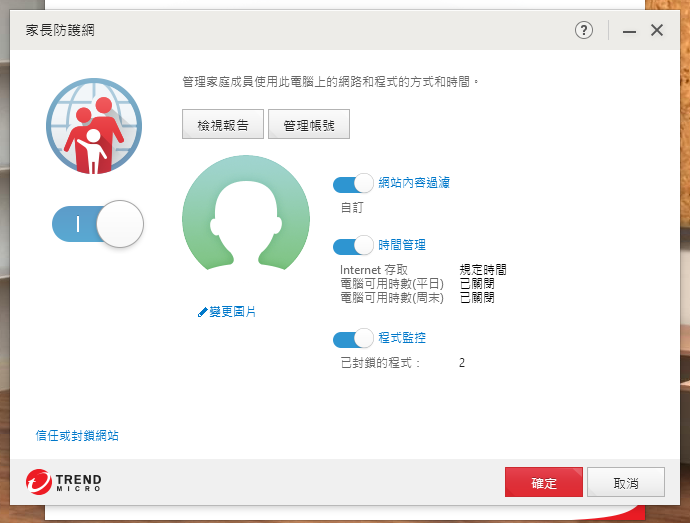
Task: Click the 電腦可用時數(周末) label
Action: (392, 298)
